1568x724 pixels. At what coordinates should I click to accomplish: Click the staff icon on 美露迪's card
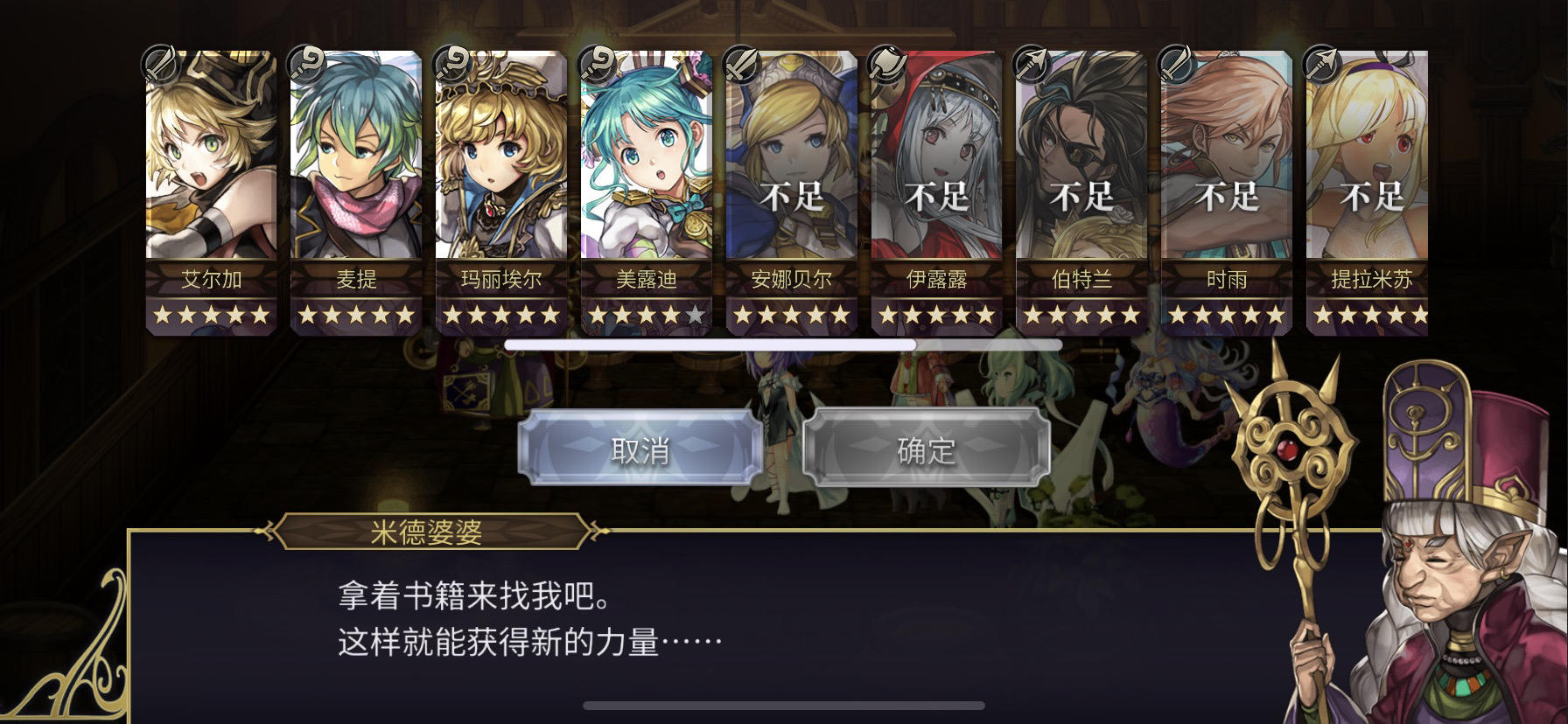pos(596,64)
